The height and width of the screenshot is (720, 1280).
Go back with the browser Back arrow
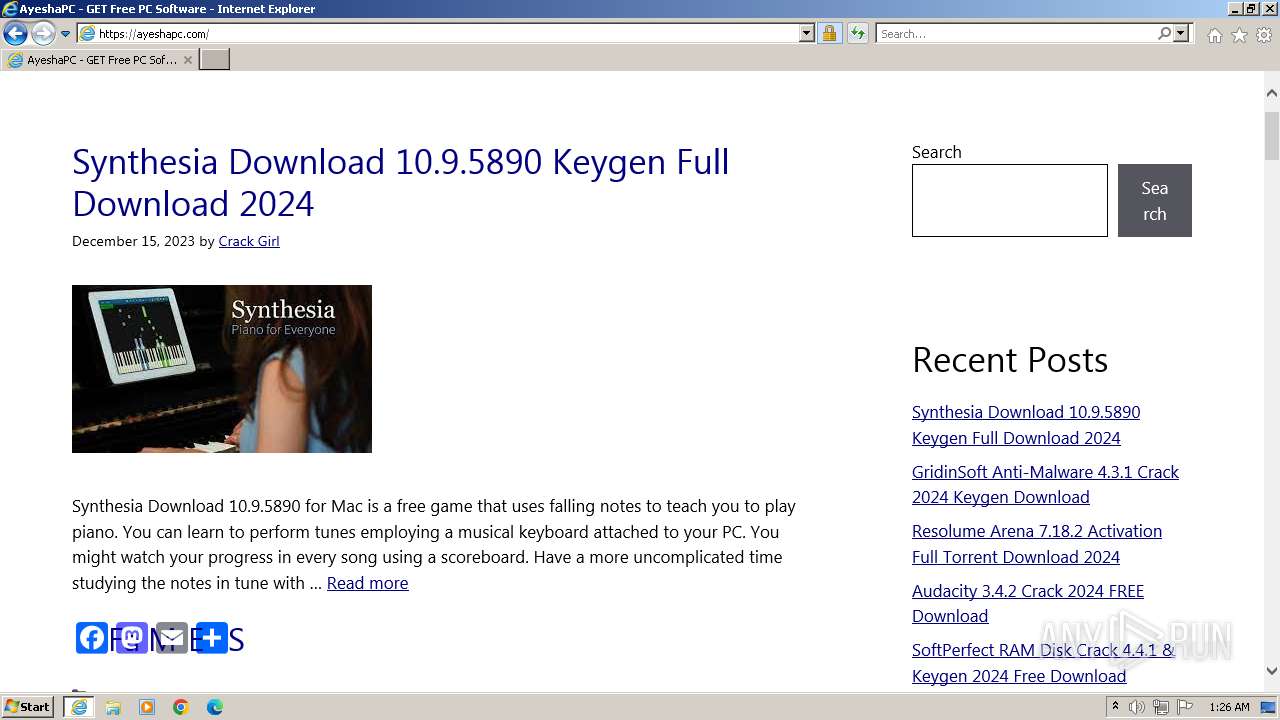(15, 33)
